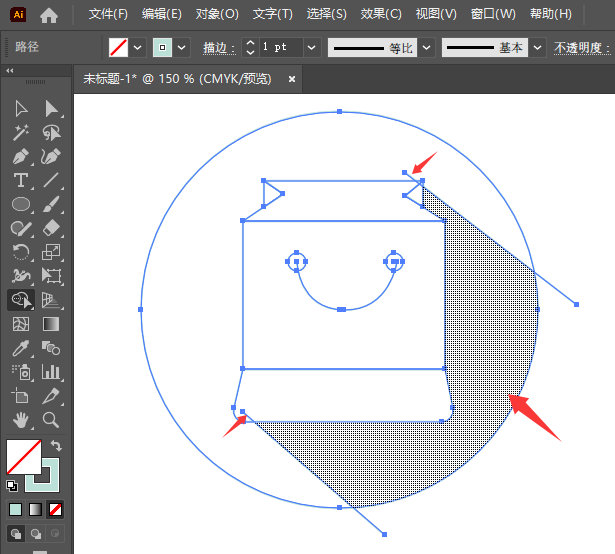Screen dimensions: 615x554
Task: Select the Perspective Grid tool
Action: pos(51,300)
